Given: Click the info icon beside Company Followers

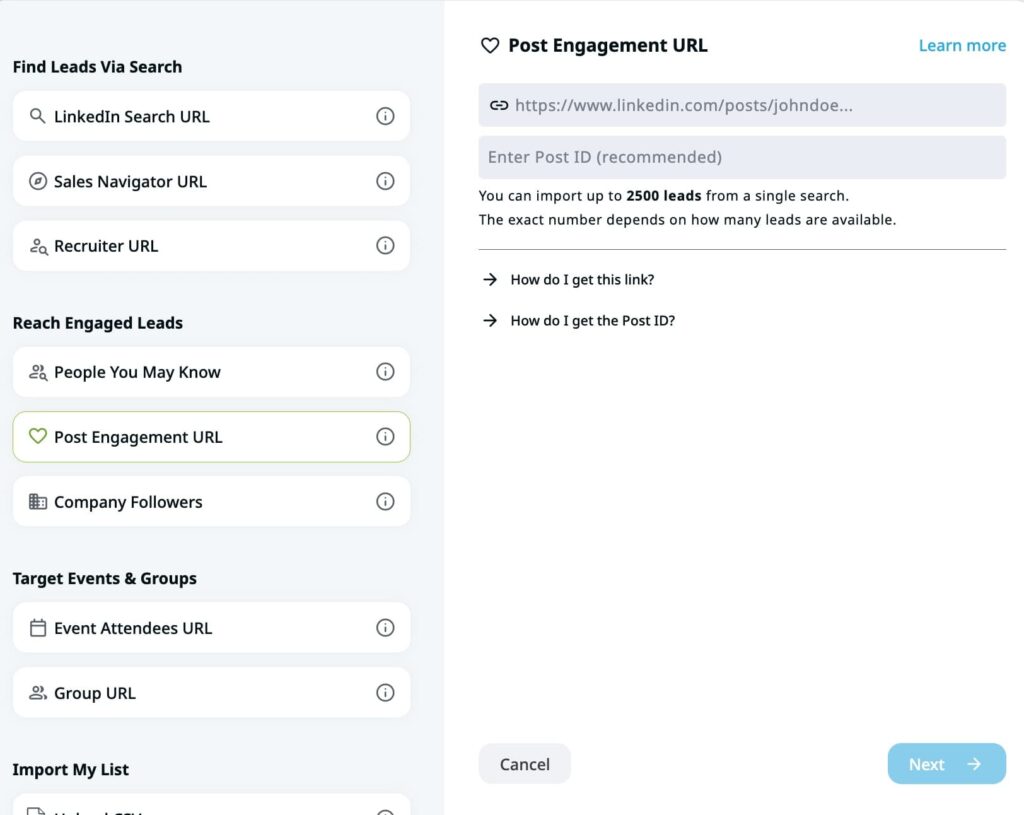Looking at the screenshot, I should click(x=385, y=501).
